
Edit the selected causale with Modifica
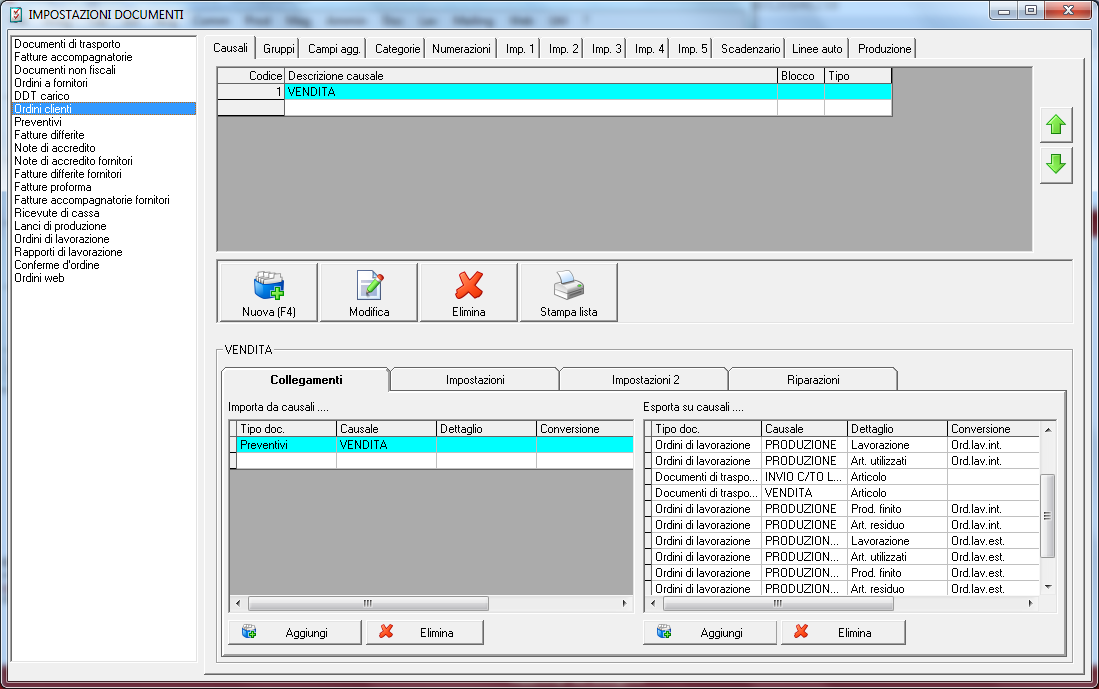tap(369, 292)
